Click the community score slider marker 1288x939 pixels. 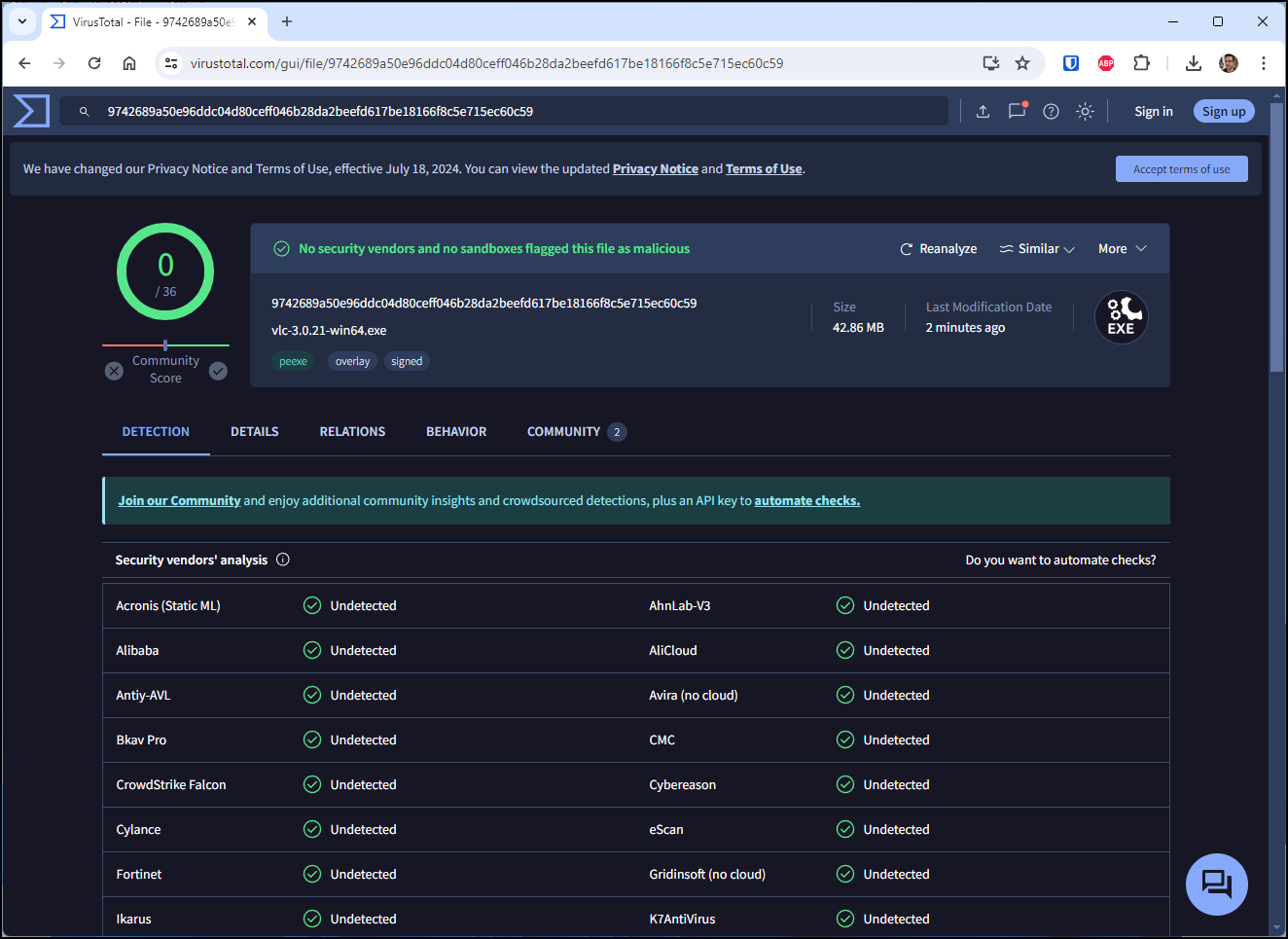(165, 345)
